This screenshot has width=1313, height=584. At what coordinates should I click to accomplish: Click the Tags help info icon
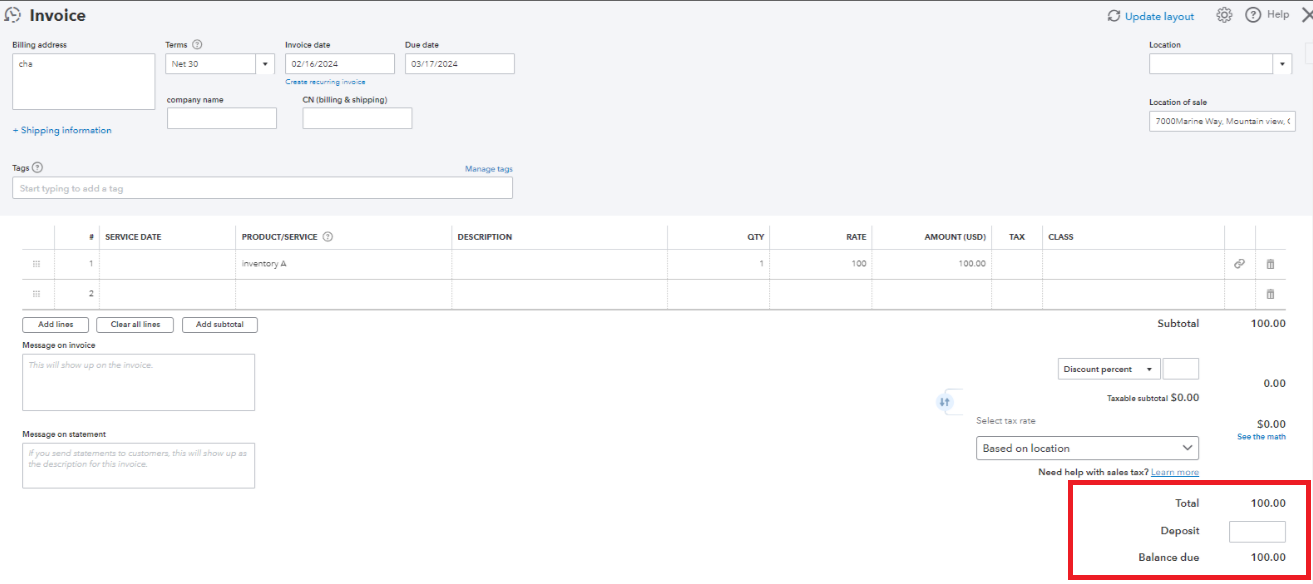(x=38, y=168)
